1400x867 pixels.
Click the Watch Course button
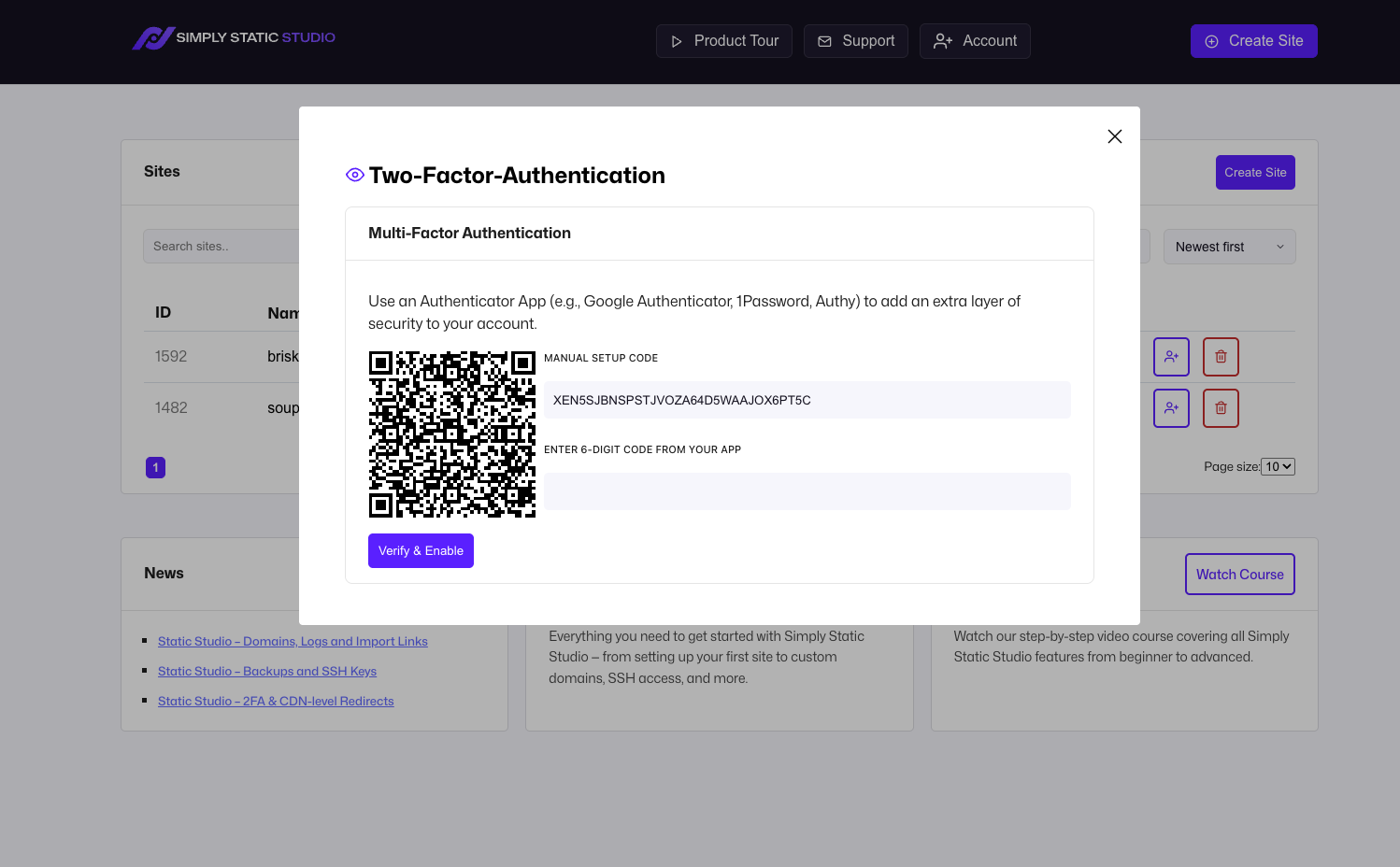tap(1240, 575)
